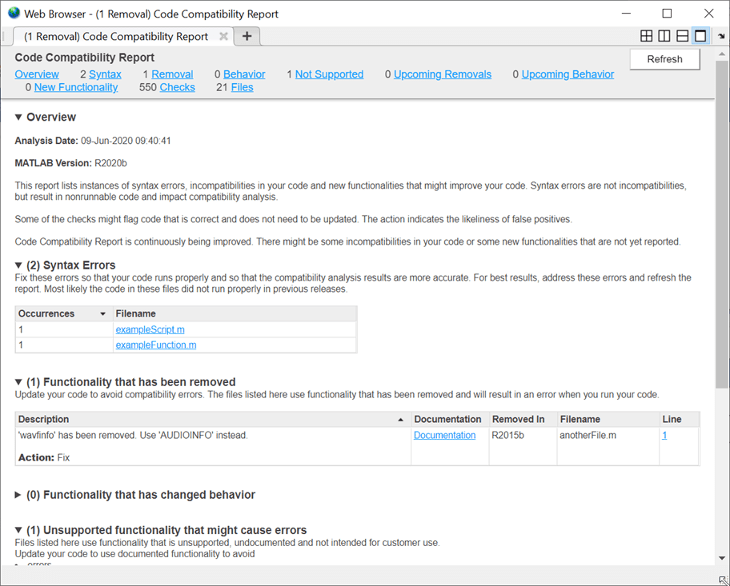Open the Behavior navigation link
This screenshot has height=586, width=730.
tap(244, 74)
